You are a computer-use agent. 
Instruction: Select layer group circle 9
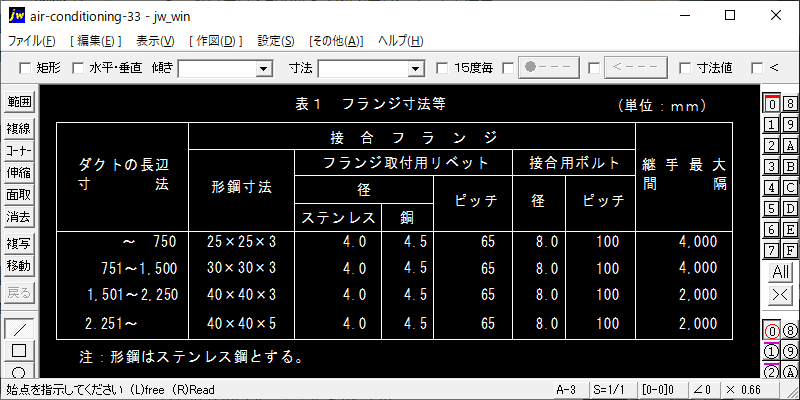790,352
